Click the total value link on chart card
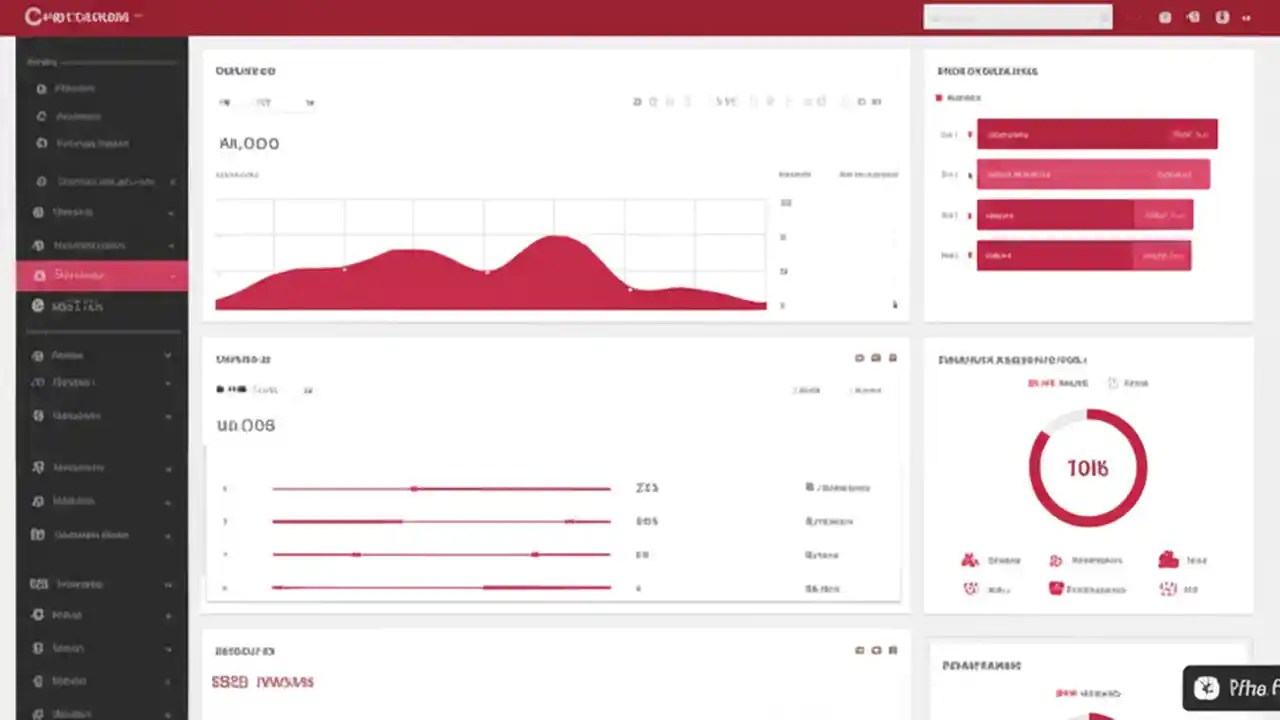The image size is (1280, 720). (x=248, y=143)
